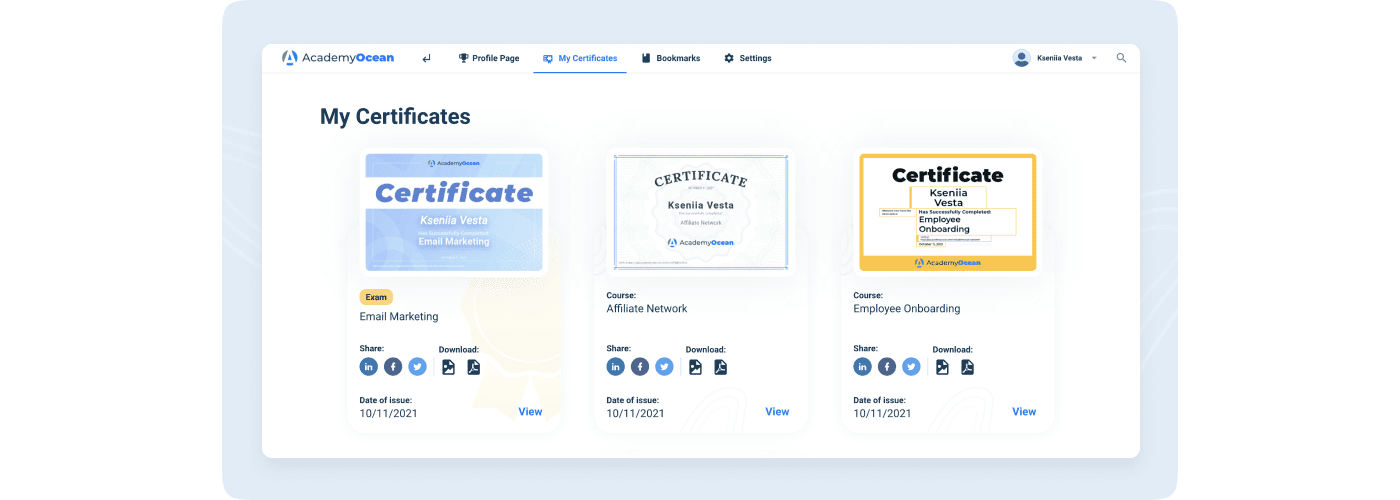Share Employee Onboarding certificate on Twitter
Screen dimensions: 1400x500
click(x=912, y=367)
